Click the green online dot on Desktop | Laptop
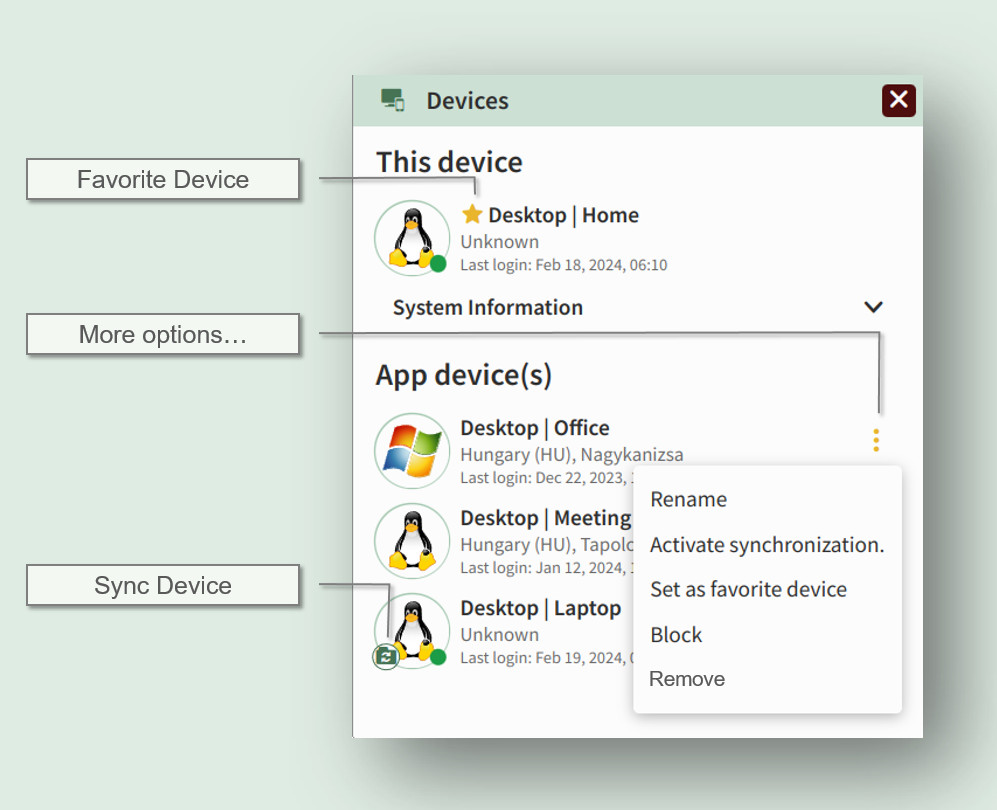997x810 pixels. point(438,657)
